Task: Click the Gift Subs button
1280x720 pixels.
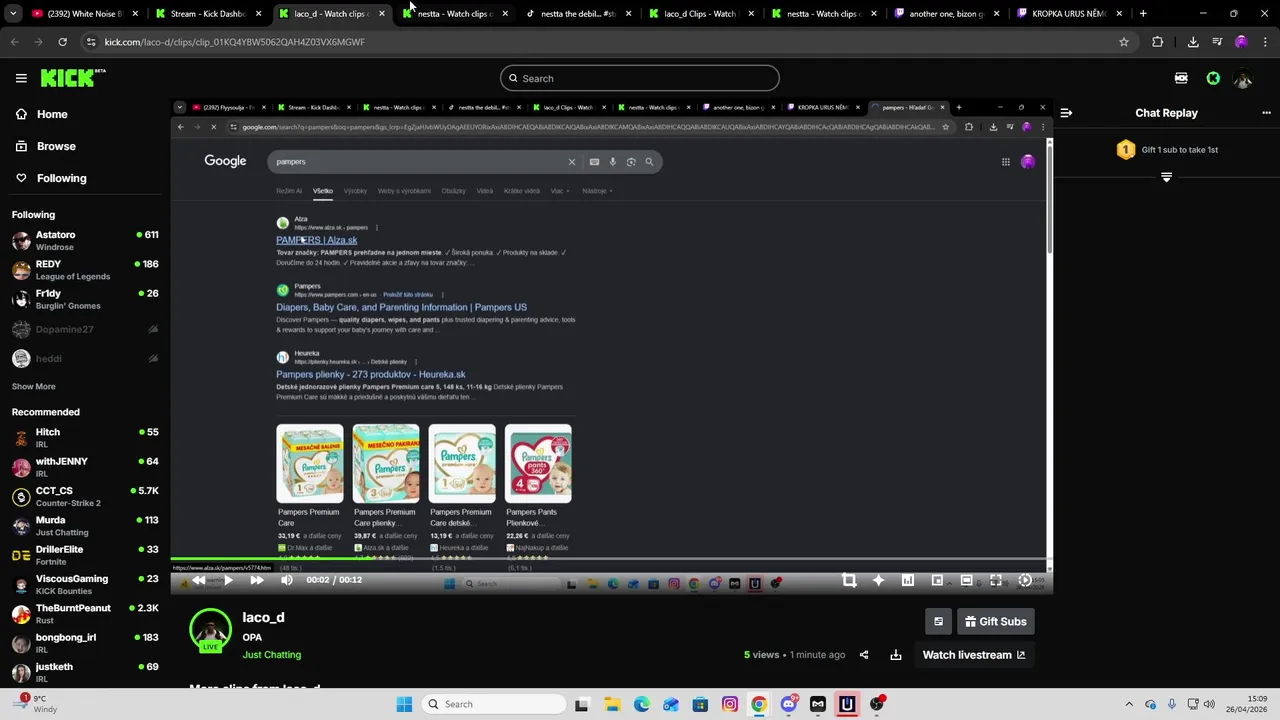Action: click(x=995, y=621)
